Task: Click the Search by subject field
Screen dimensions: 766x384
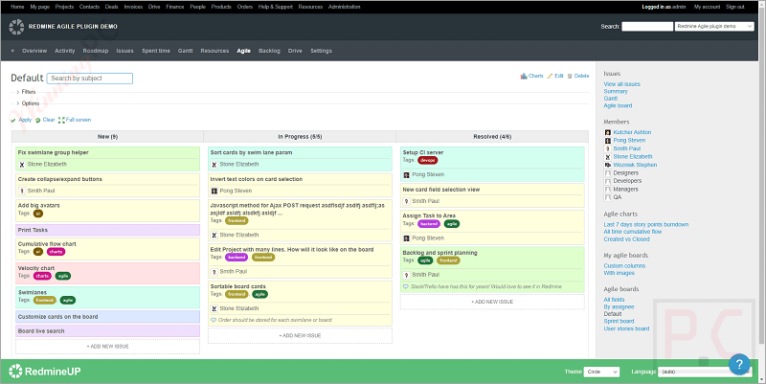Action: point(90,78)
